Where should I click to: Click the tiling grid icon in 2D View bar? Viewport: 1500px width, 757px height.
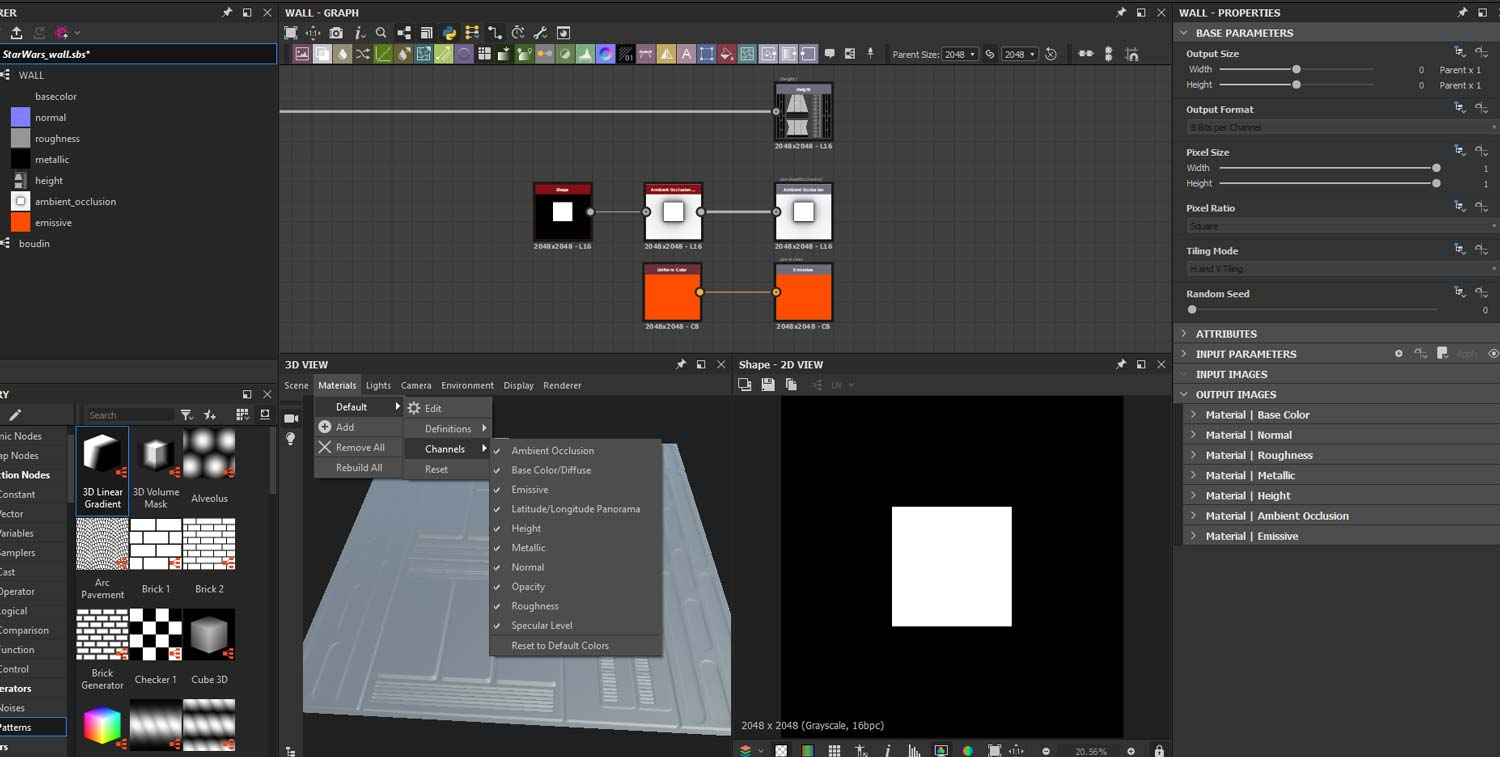point(835,751)
